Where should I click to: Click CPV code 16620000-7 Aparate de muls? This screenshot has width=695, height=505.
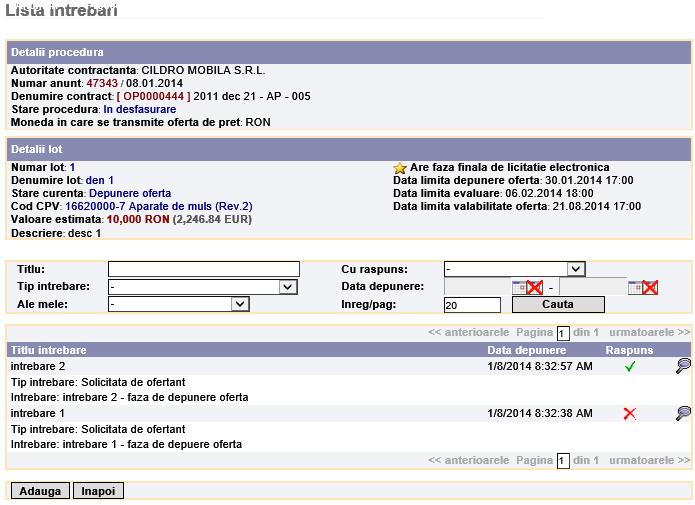tap(159, 206)
